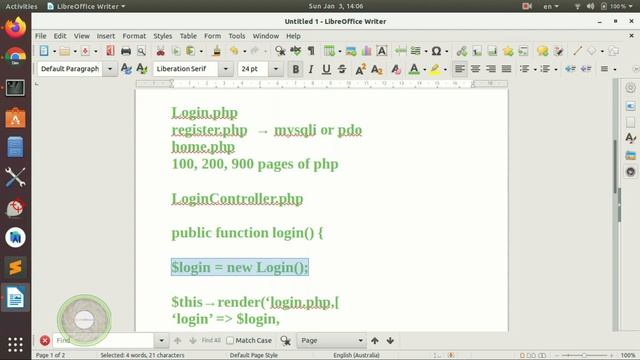Toggle formatting marks pilcrow icon
640x360 pixels.
311,51
